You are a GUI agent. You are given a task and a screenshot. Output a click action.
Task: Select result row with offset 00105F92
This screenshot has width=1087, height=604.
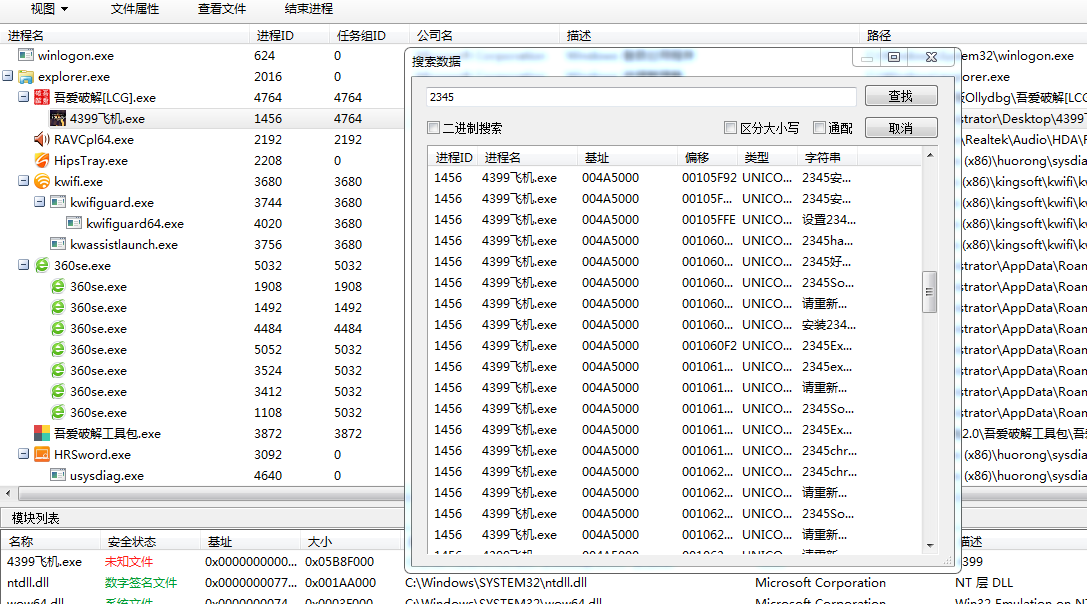point(675,178)
